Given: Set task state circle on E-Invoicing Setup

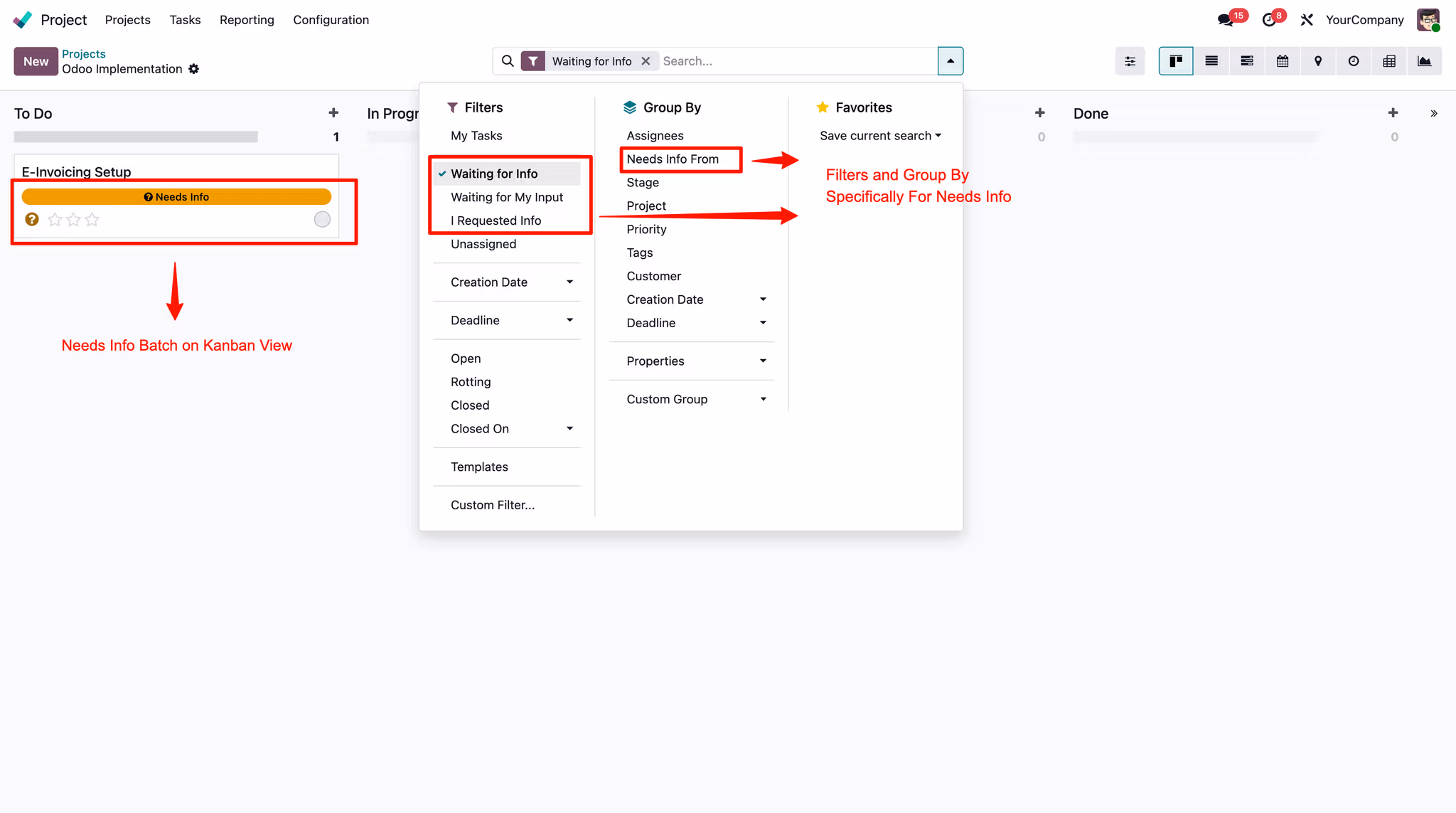Looking at the screenshot, I should click(x=322, y=219).
